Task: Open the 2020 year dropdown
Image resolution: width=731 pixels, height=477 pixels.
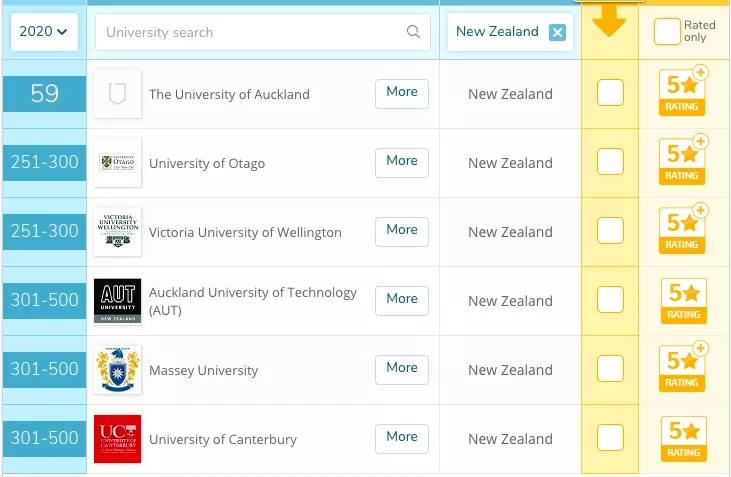Action: 44,32
